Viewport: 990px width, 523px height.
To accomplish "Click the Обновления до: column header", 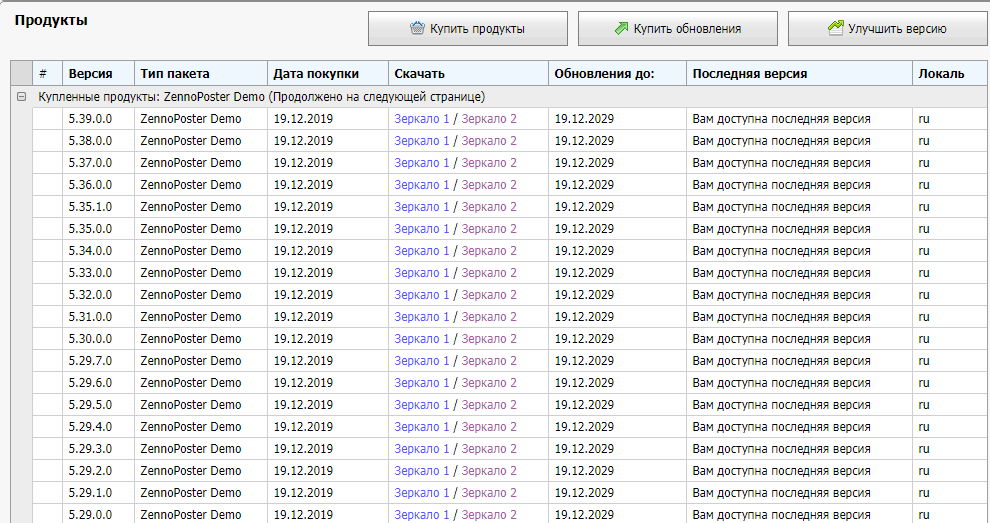I will click(617, 73).
